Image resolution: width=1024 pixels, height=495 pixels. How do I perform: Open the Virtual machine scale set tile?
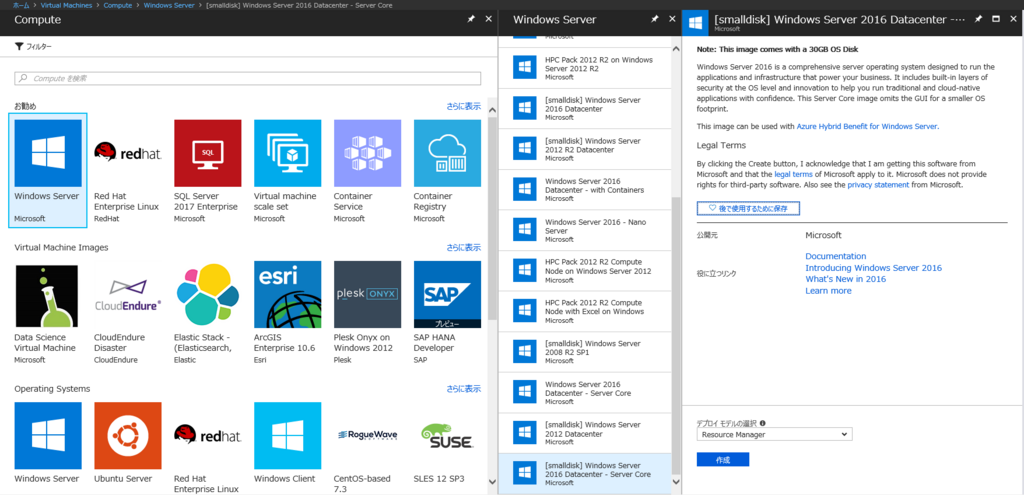click(x=287, y=170)
